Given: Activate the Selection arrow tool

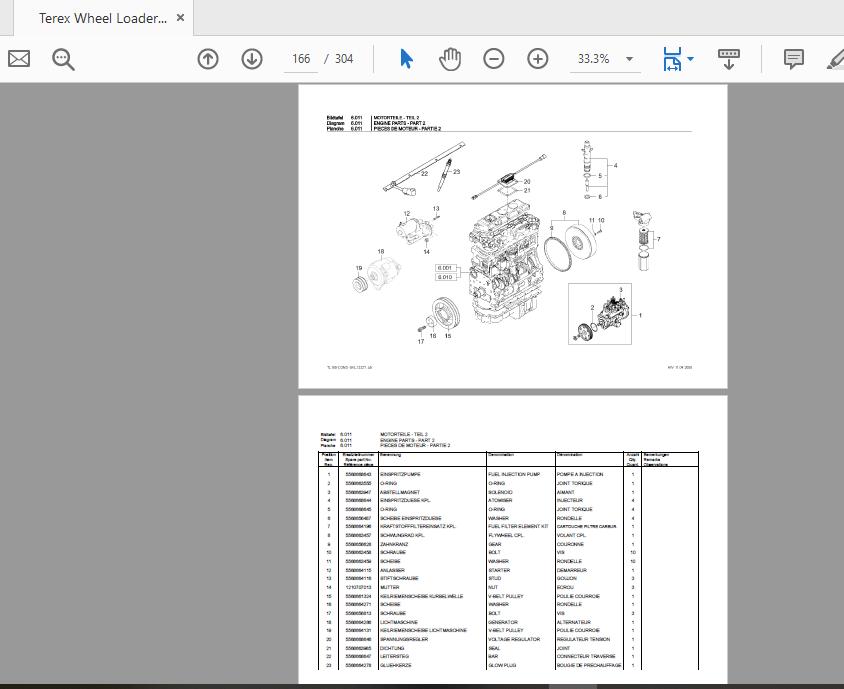Looking at the screenshot, I should coord(406,58).
